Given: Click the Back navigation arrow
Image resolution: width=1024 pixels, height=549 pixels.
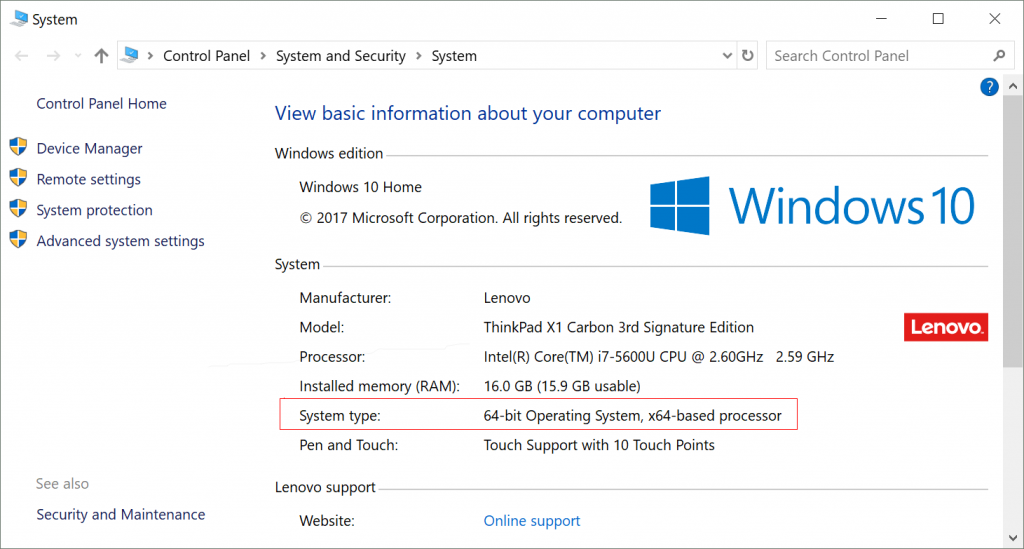Looking at the screenshot, I should (x=22, y=57).
